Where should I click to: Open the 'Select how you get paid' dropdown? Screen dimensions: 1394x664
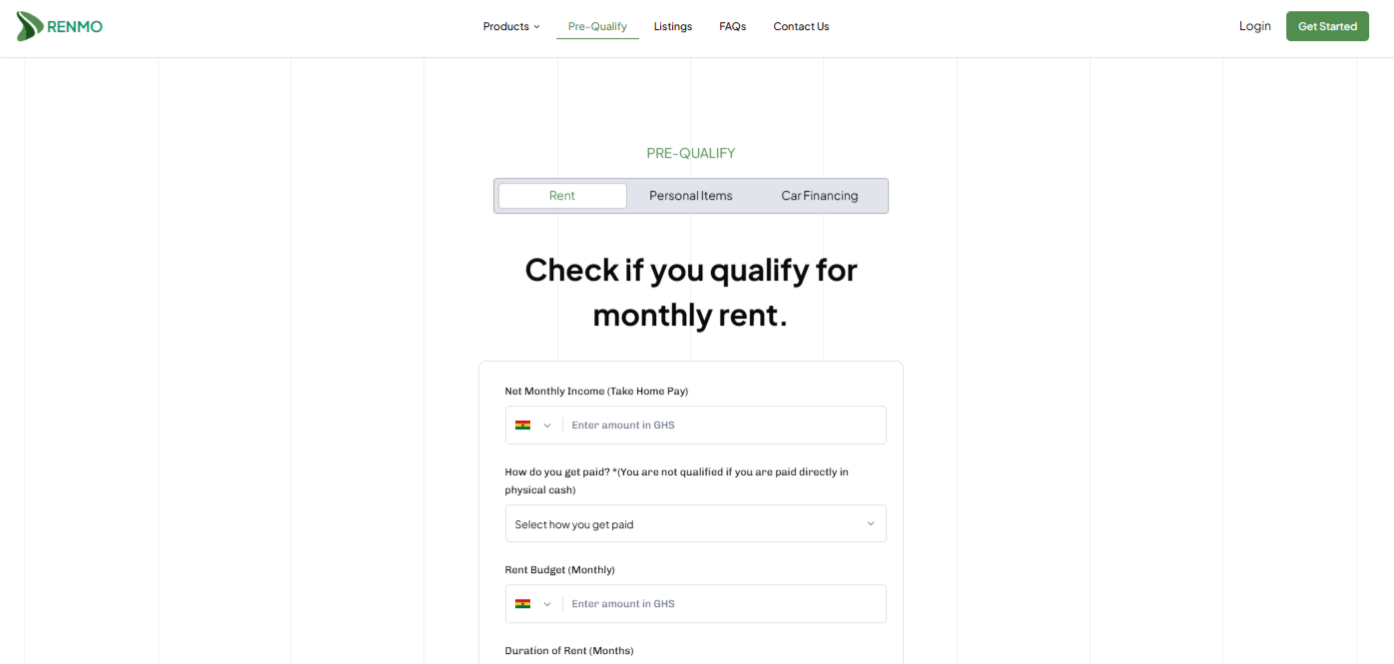click(695, 523)
